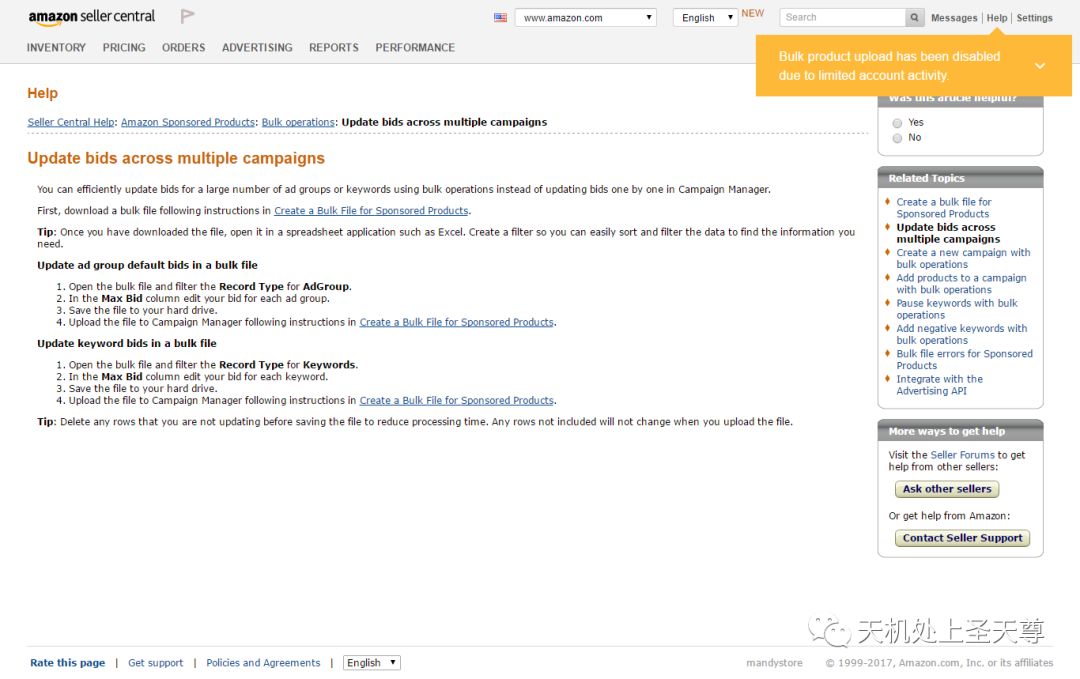Open the REPORTS menu
Image resolution: width=1080 pixels, height=679 pixels.
click(x=333, y=48)
